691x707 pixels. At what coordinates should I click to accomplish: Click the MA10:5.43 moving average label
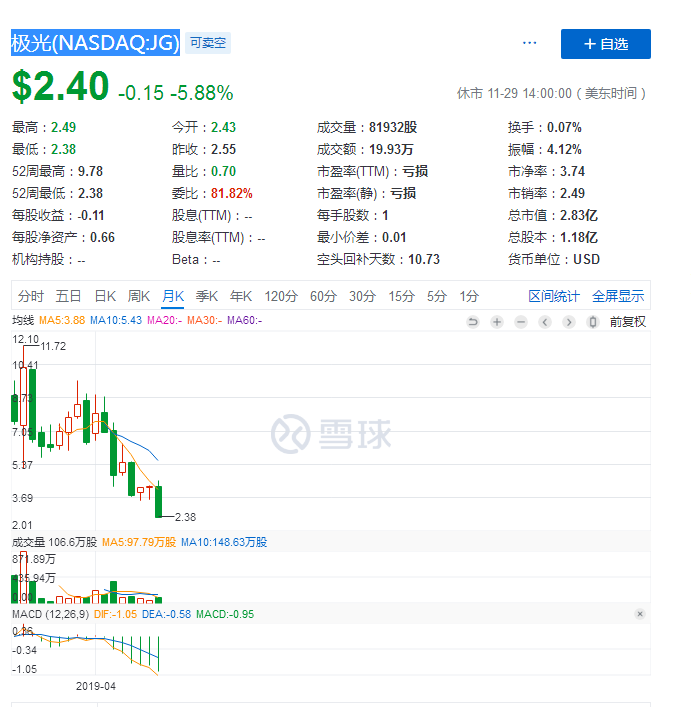point(116,320)
